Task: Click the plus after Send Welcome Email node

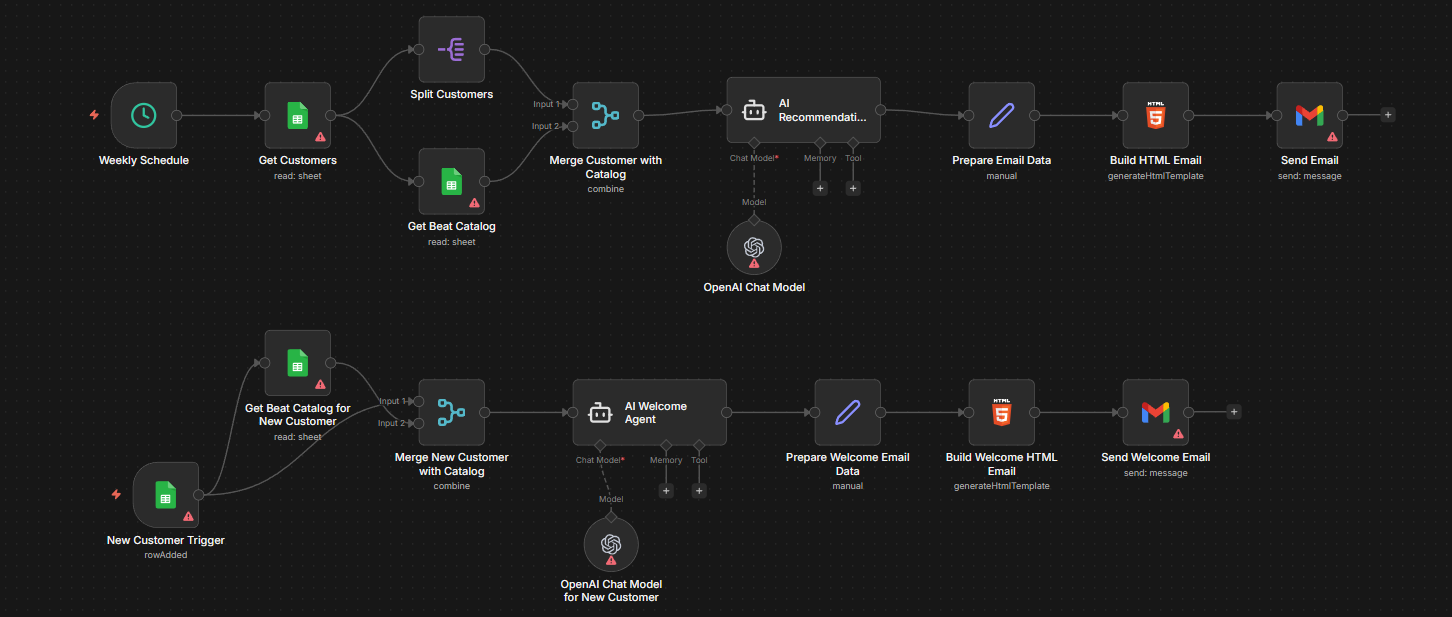Action: (x=1234, y=411)
